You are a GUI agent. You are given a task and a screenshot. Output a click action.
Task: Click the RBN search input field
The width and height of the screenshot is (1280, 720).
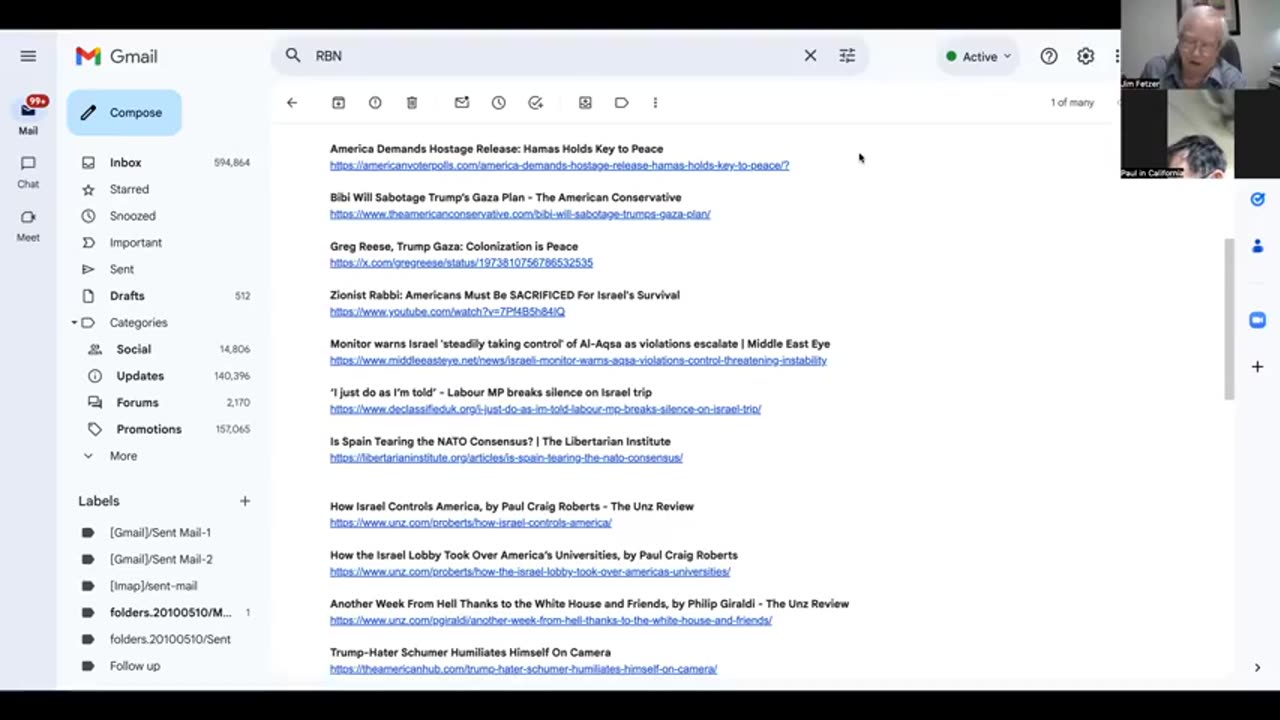click(555, 56)
